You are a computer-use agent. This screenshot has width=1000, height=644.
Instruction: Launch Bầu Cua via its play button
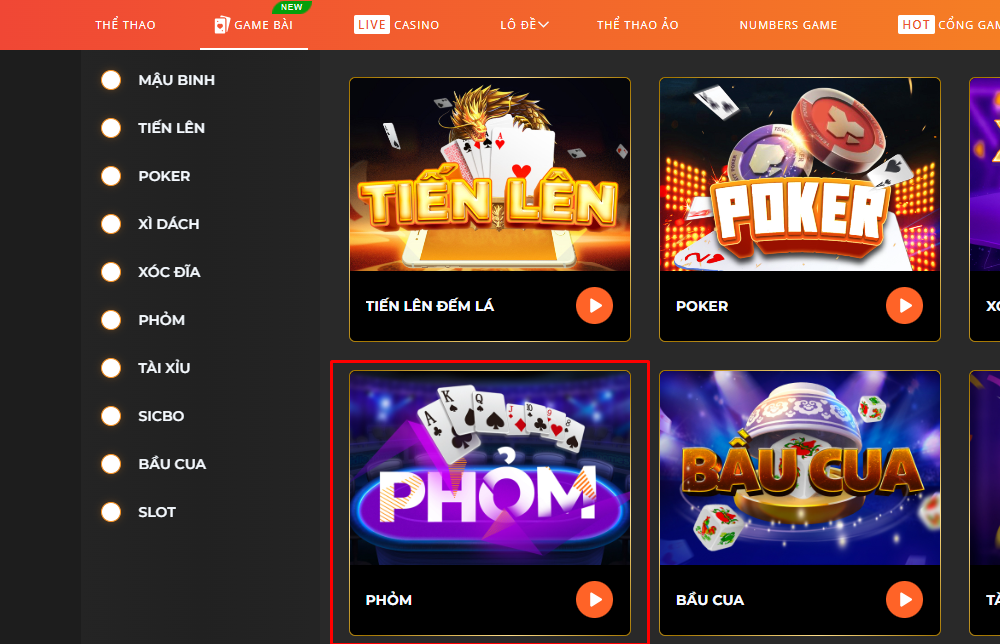point(904,599)
